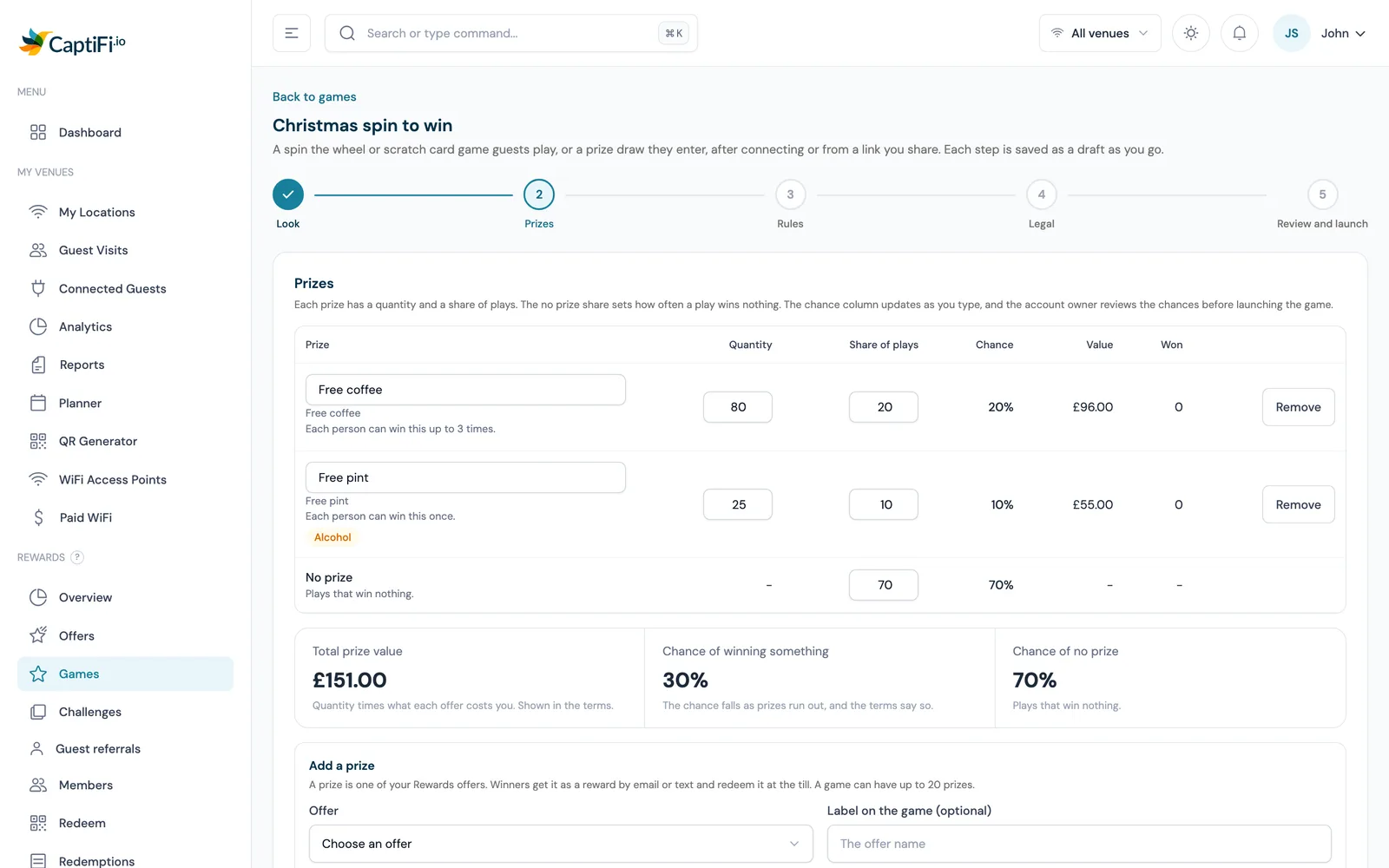
Task: Edit Free coffee share of plays 20
Action: (x=884, y=407)
